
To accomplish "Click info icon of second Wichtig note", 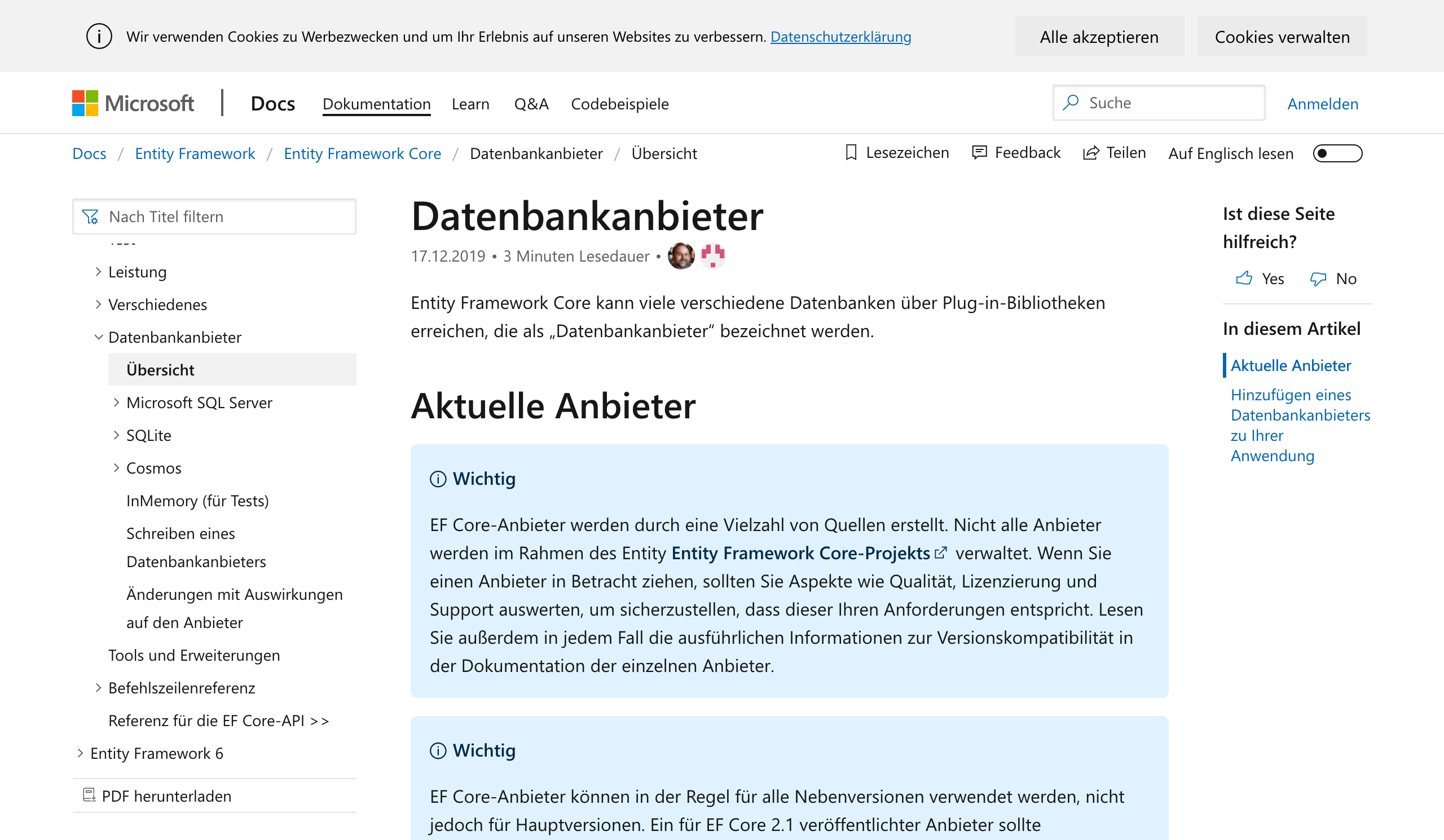I will coord(438,750).
